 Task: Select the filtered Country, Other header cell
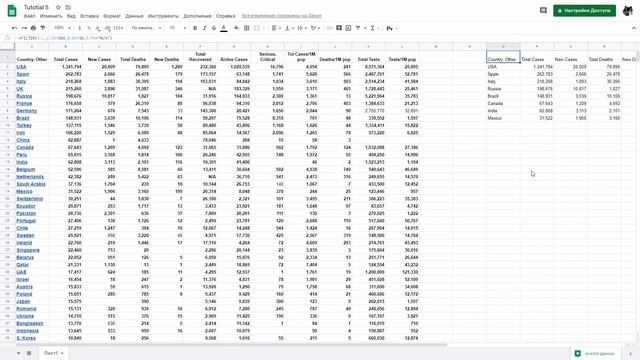click(503, 57)
